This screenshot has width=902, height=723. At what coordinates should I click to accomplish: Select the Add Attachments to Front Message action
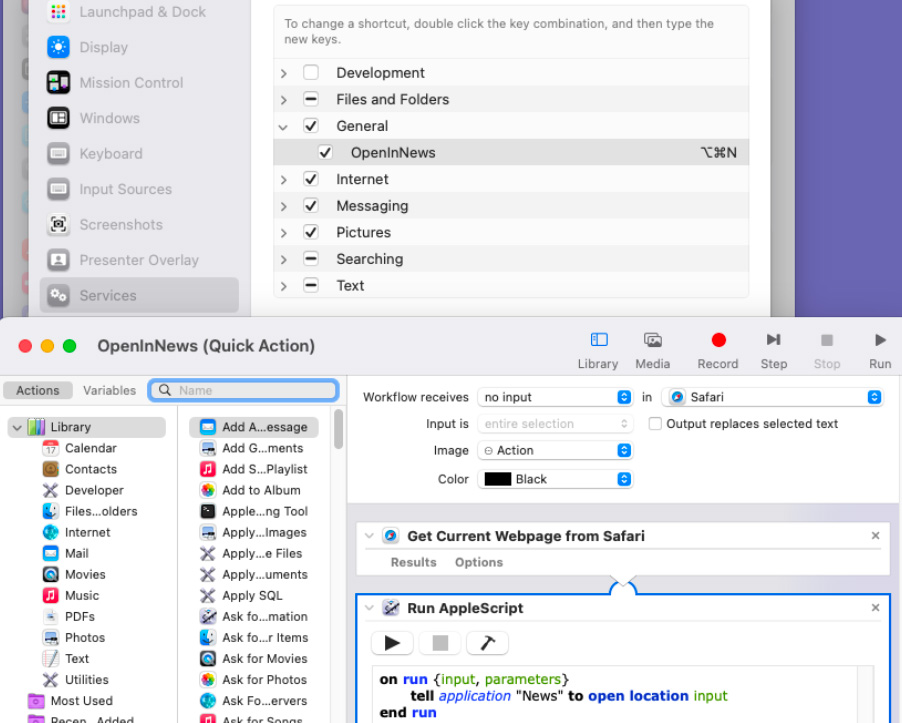tap(254, 427)
